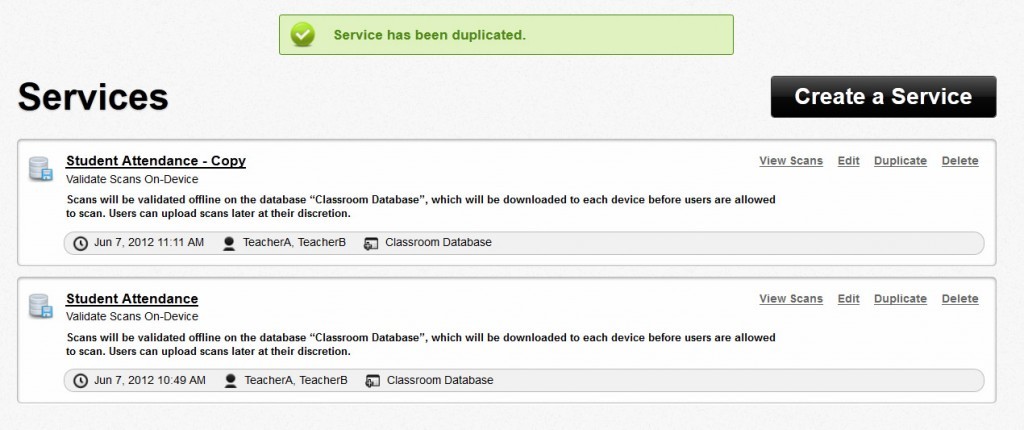Delete the original Student Attendance service
1024x430 pixels.
[960, 299]
